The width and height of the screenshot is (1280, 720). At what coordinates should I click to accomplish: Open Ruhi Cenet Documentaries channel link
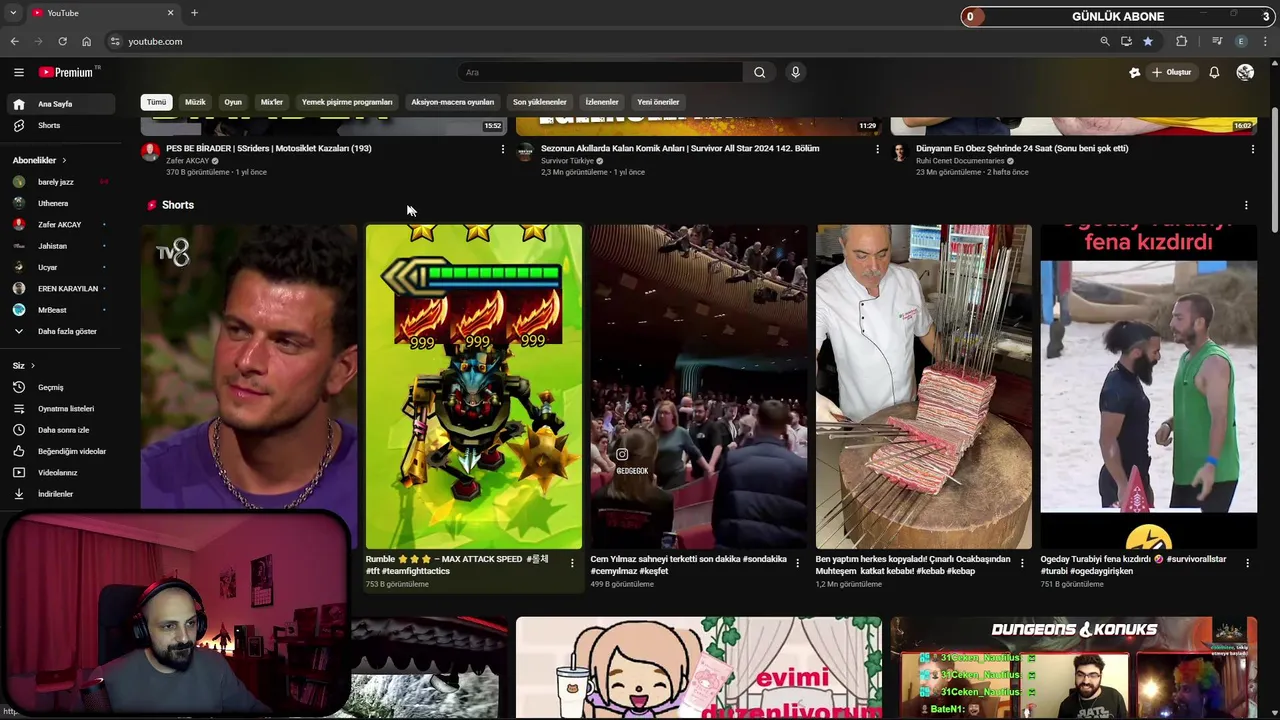click(x=960, y=161)
